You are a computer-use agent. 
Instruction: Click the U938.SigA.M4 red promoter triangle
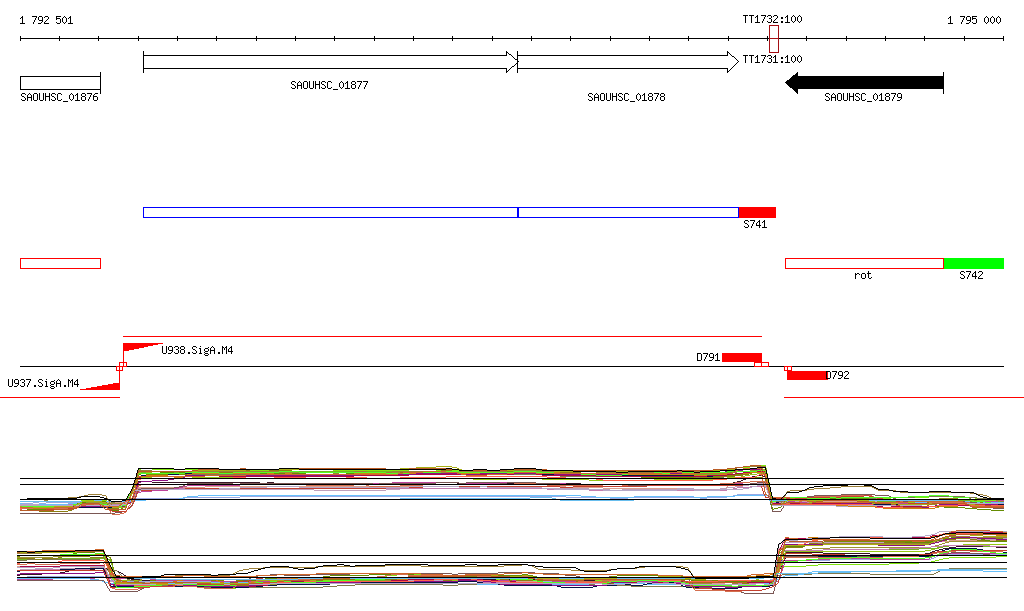[x=140, y=347]
